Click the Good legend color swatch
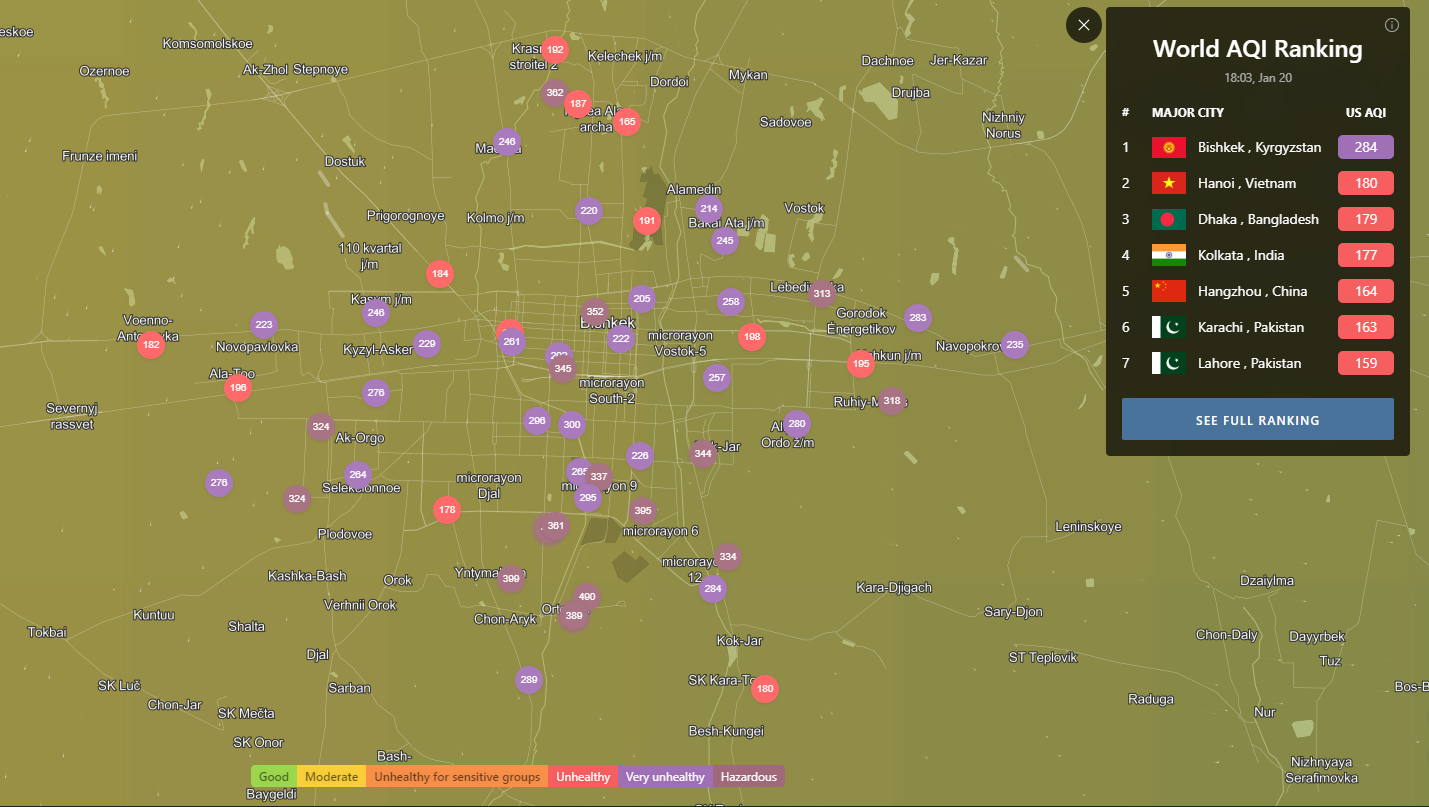This screenshot has height=807, width=1429. pos(273,777)
